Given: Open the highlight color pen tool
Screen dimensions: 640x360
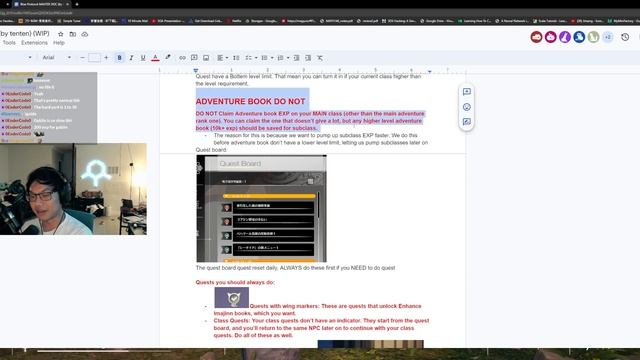Looking at the screenshot, I should (x=168, y=58).
